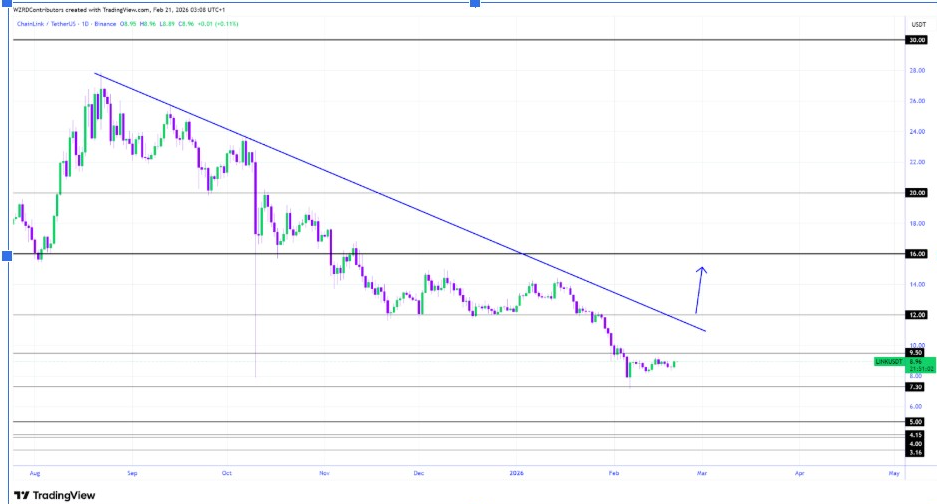Click the current price 8.96 label
Viewport: 937px width, 504px height.
pos(915,362)
